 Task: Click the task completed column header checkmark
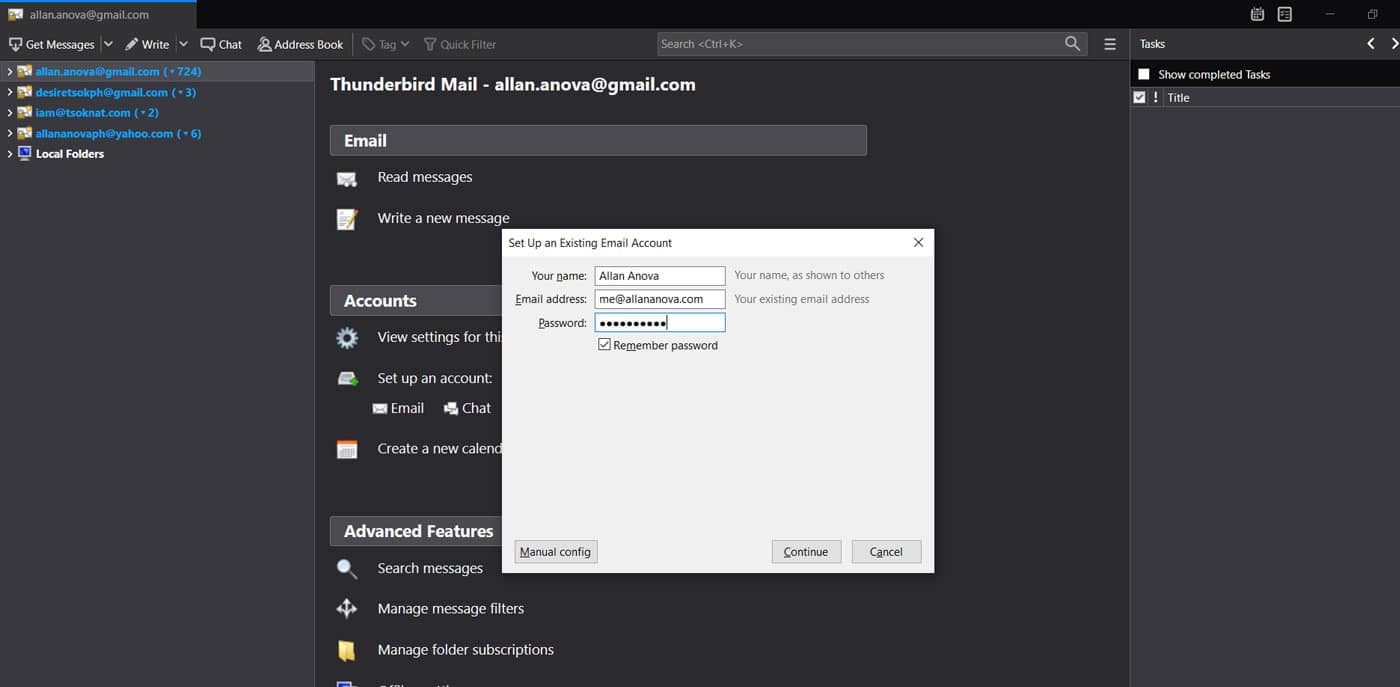(1140, 97)
